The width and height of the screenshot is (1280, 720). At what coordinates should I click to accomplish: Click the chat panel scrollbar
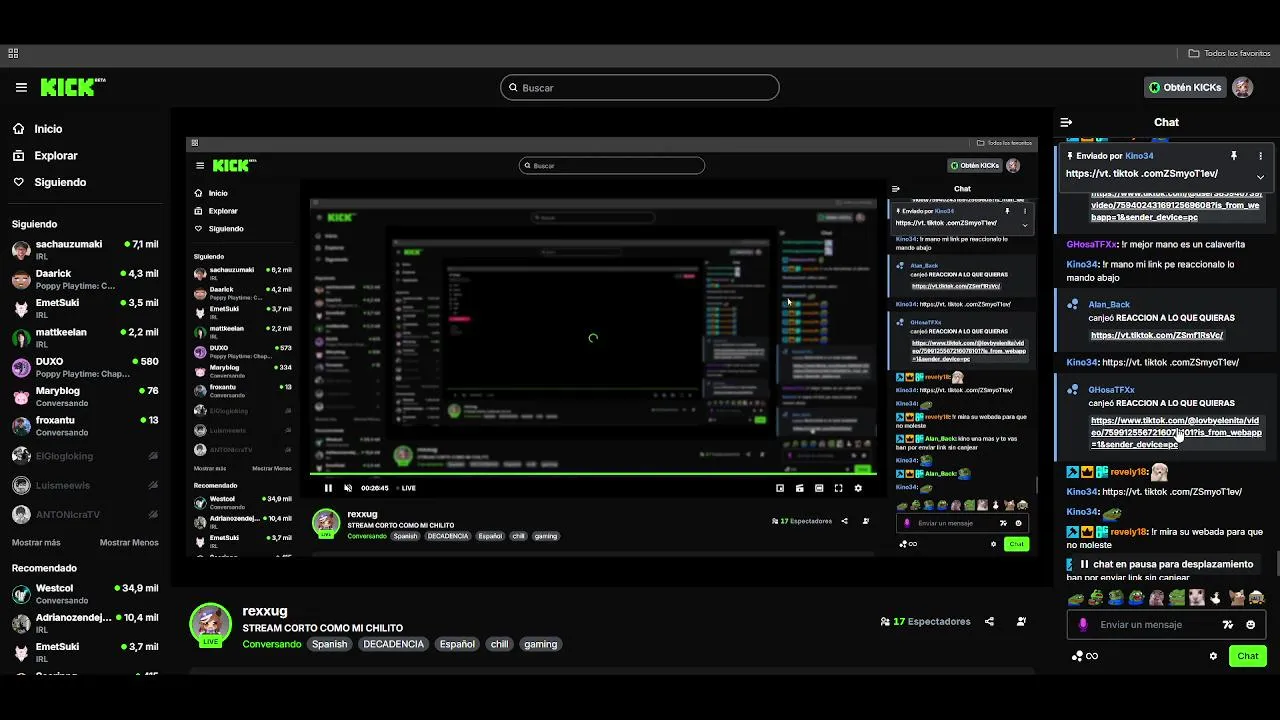[1277, 563]
